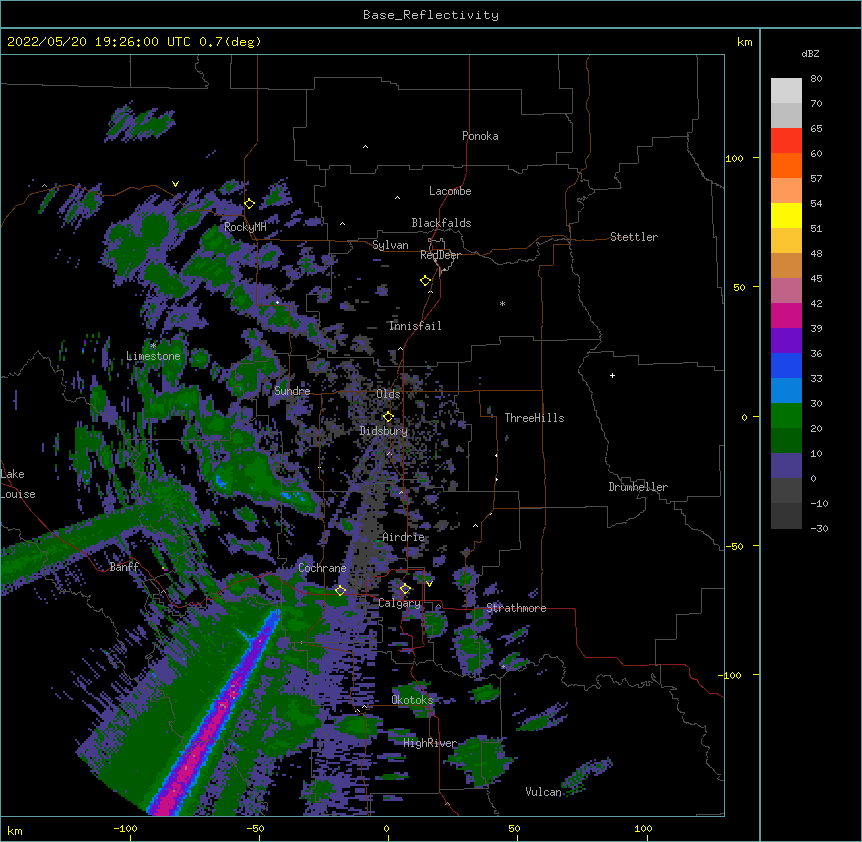
Task: Click the Olds label
Action: point(388,394)
